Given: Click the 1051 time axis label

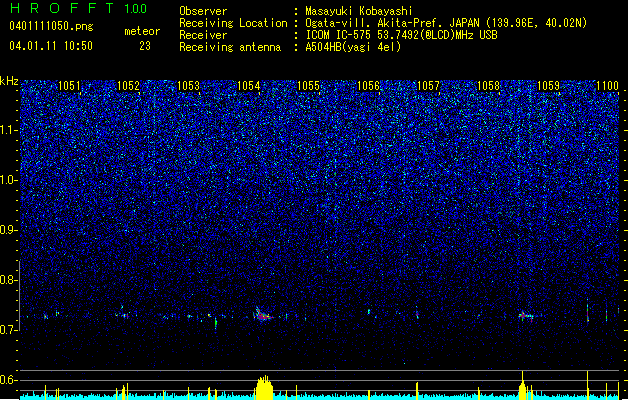Looking at the screenshot, I should 69,86.
